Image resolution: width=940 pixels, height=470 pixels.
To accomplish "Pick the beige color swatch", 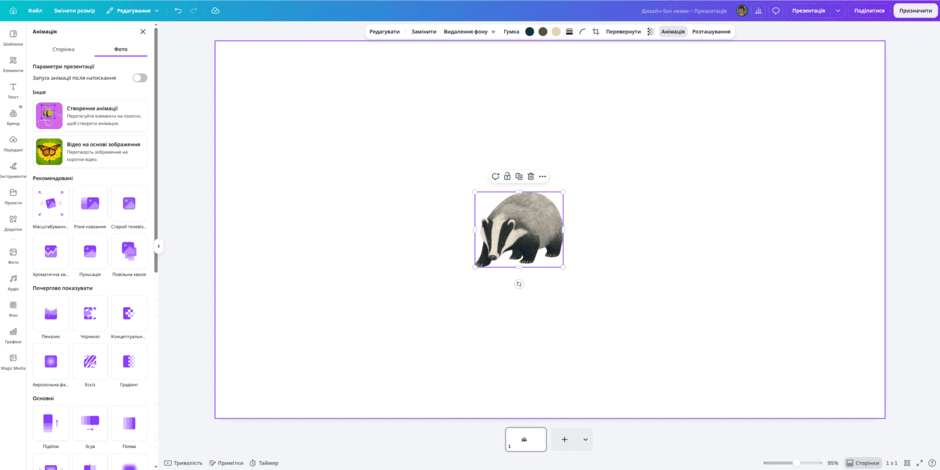I will pyautogui.click(x=556, y=31).
